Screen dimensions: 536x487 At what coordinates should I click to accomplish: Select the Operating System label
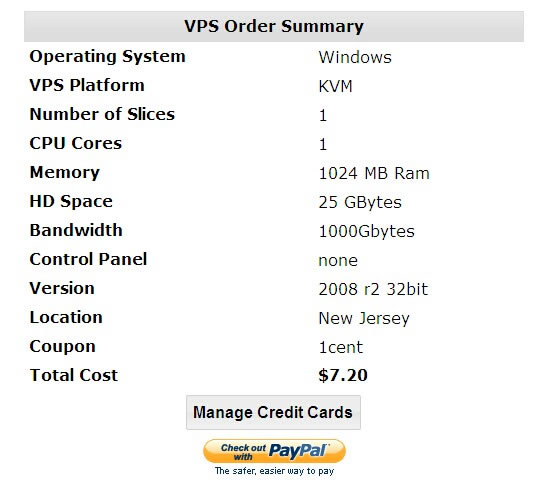(x=107, y=56)
